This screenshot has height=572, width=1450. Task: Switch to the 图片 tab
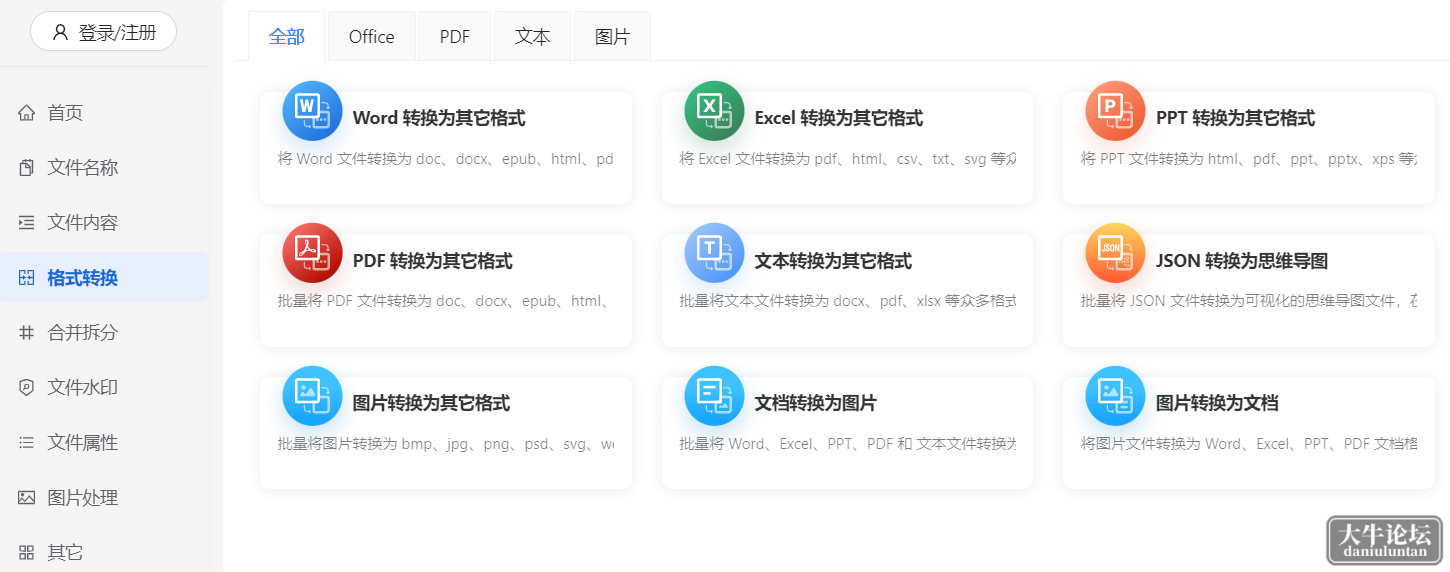pyautogui.click(x=613, y=37)
